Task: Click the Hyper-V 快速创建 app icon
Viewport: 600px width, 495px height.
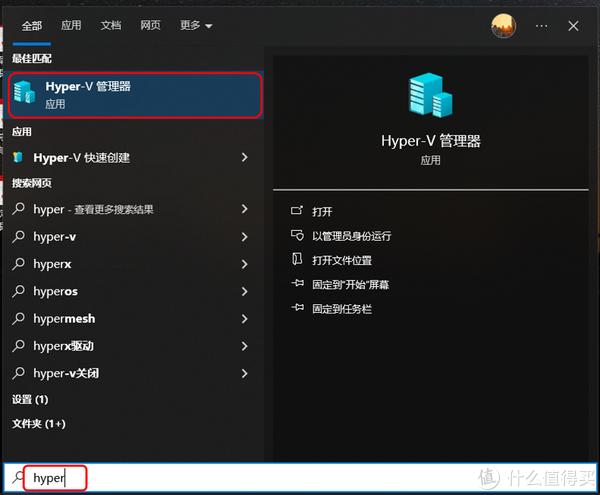Action: point(18,157)
